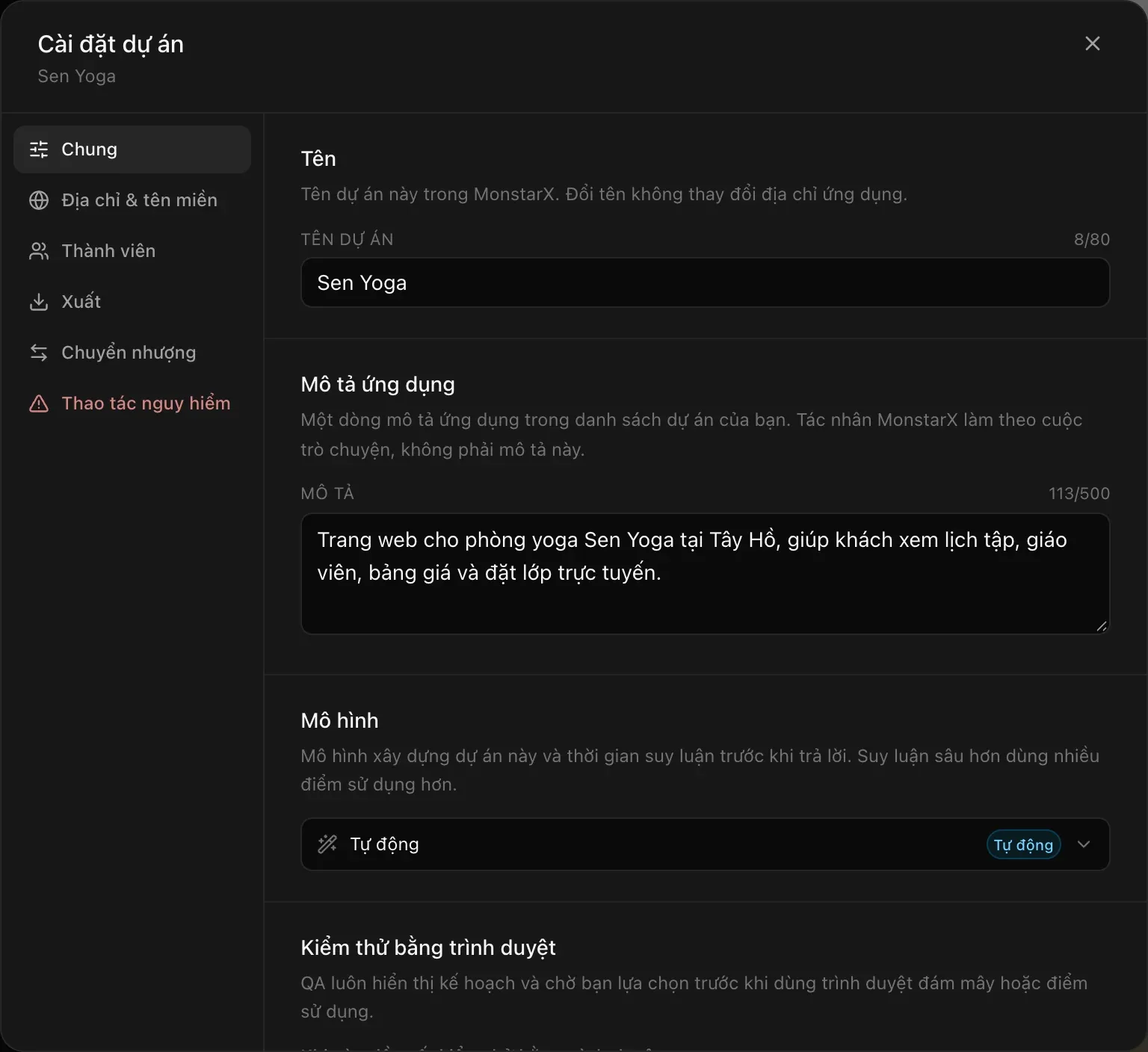Show the Thao tác nguy hiểm section

pos(132,403)
